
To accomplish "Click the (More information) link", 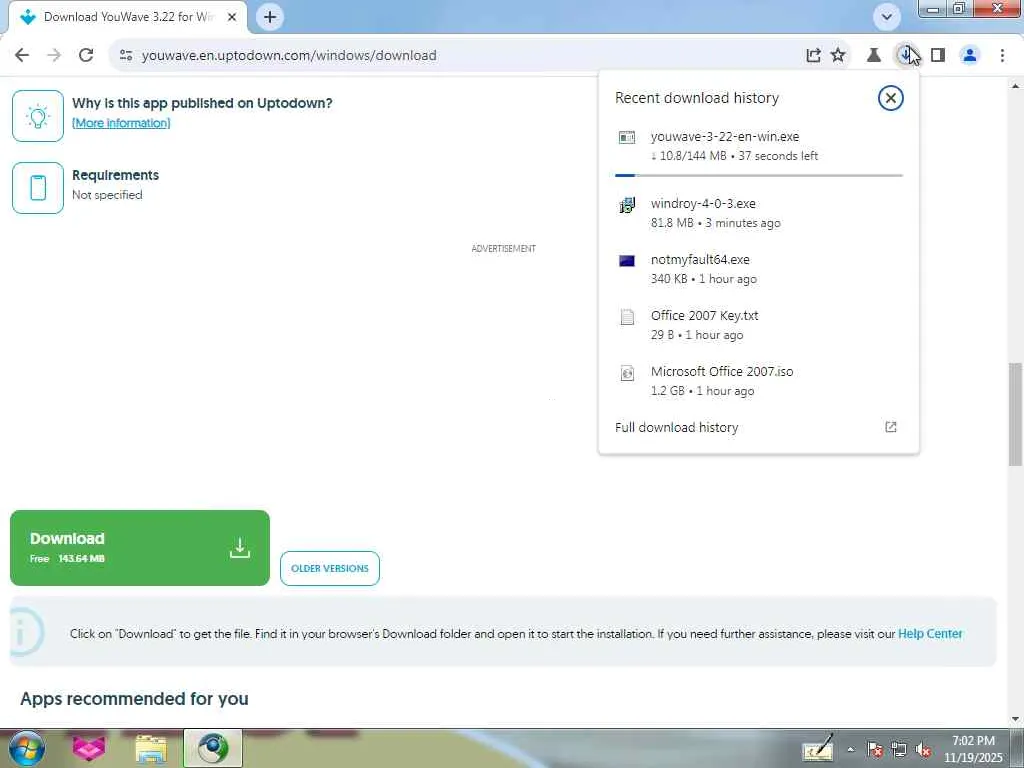I will 121,123.
